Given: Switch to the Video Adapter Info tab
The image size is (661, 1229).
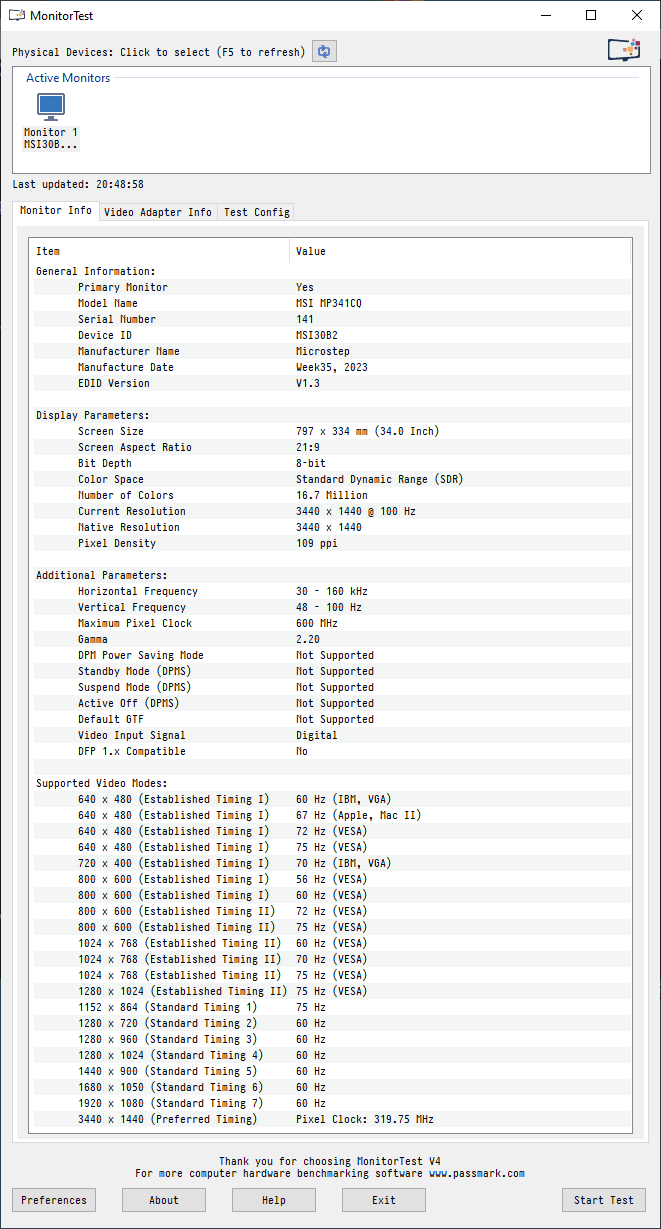Looking at the screenshot, I should [x=158, y=212].
